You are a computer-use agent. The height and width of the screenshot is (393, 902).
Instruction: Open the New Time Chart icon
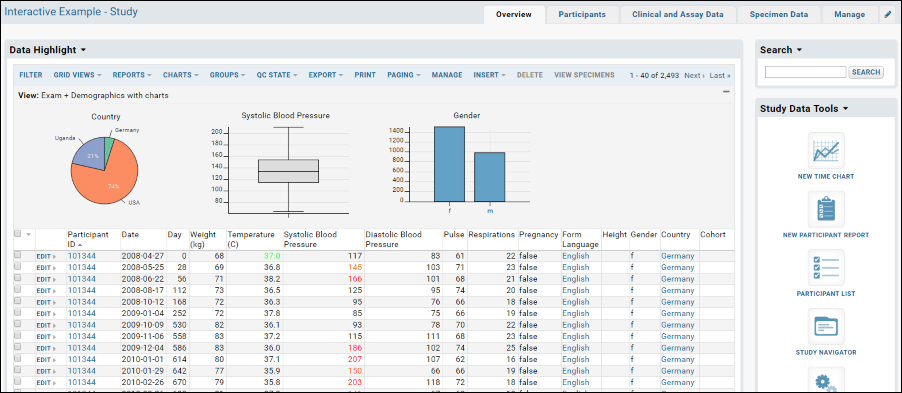(826, 150)
